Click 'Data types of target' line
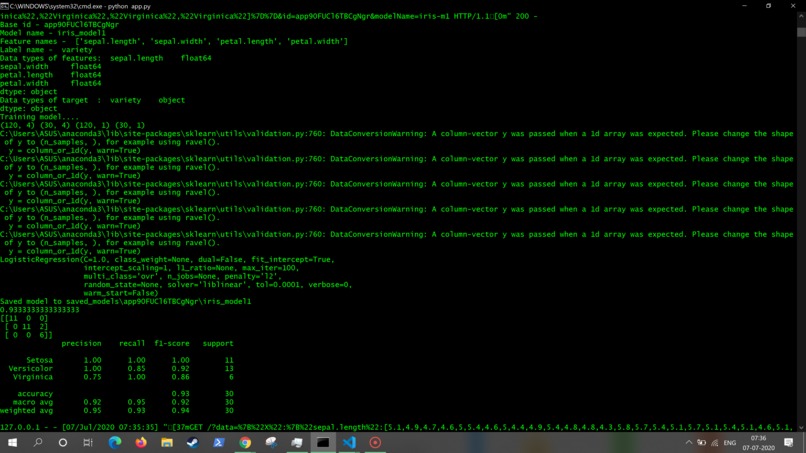The image size is (806, 453). (x=93, y=100)
